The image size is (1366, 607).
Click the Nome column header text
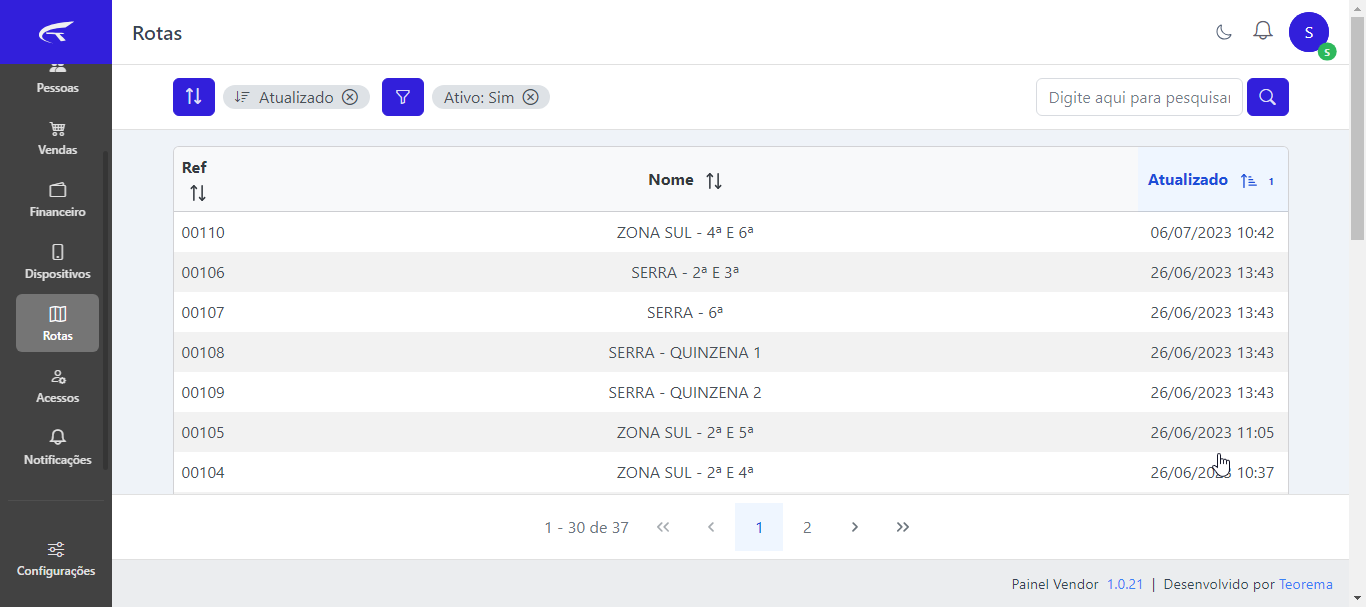671,180
